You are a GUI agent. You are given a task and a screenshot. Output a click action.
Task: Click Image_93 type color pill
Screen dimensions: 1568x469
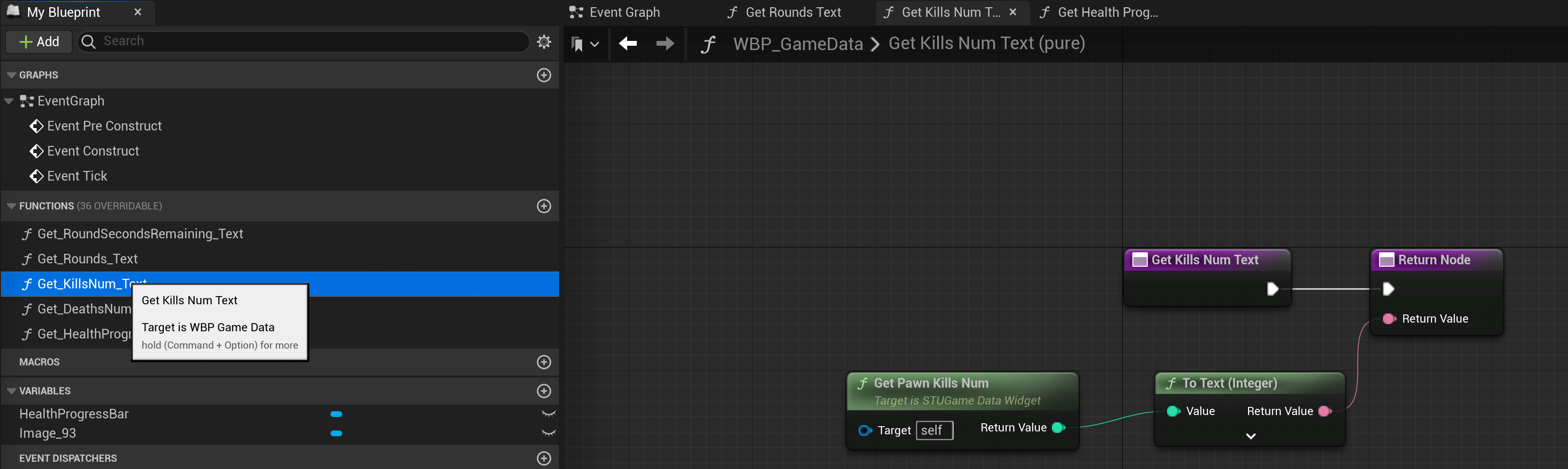click(336, 434)
